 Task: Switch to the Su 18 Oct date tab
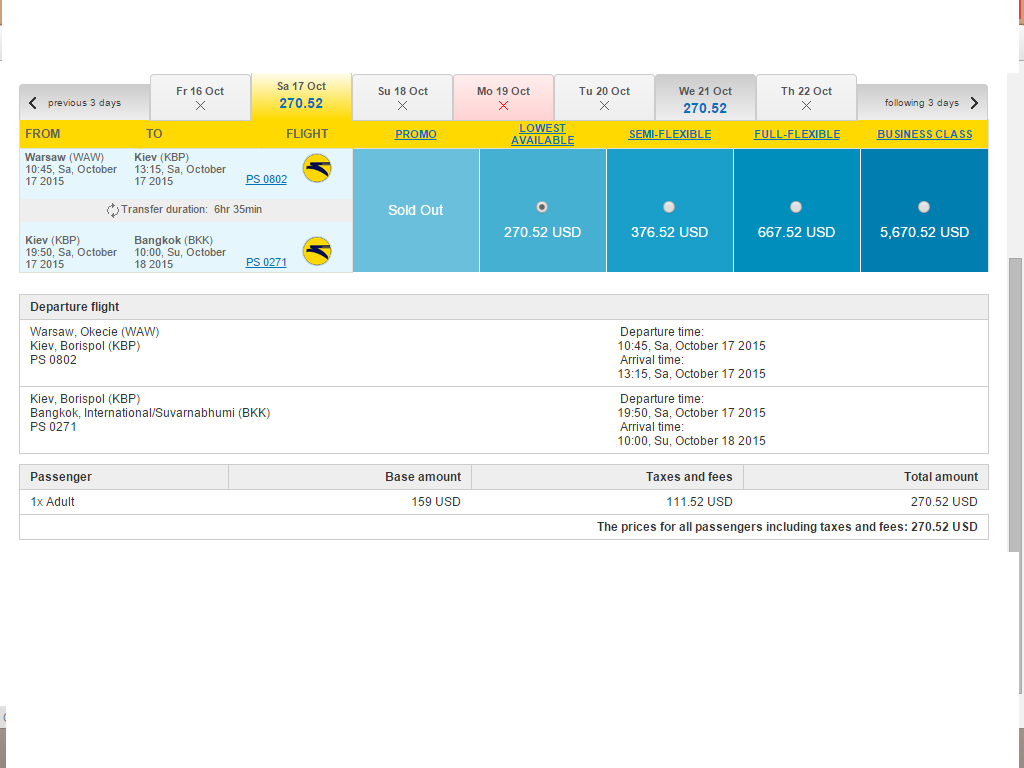403,98
